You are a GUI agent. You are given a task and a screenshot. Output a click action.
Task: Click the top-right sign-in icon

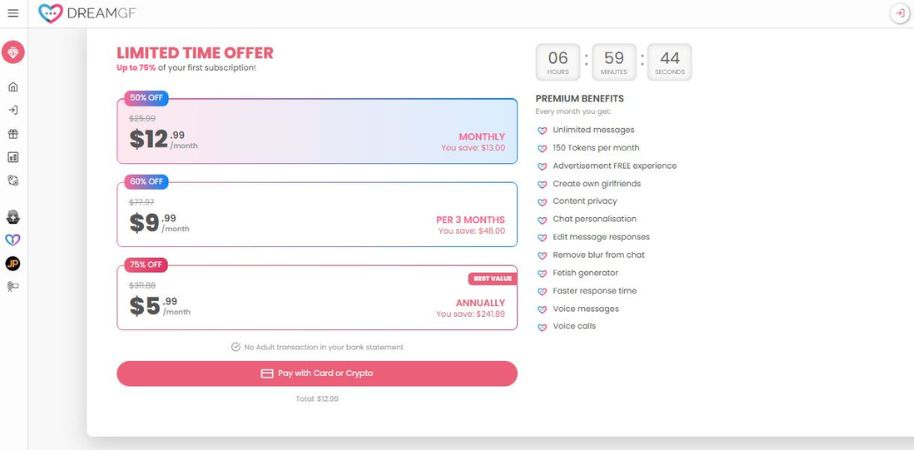pos(899,14)
